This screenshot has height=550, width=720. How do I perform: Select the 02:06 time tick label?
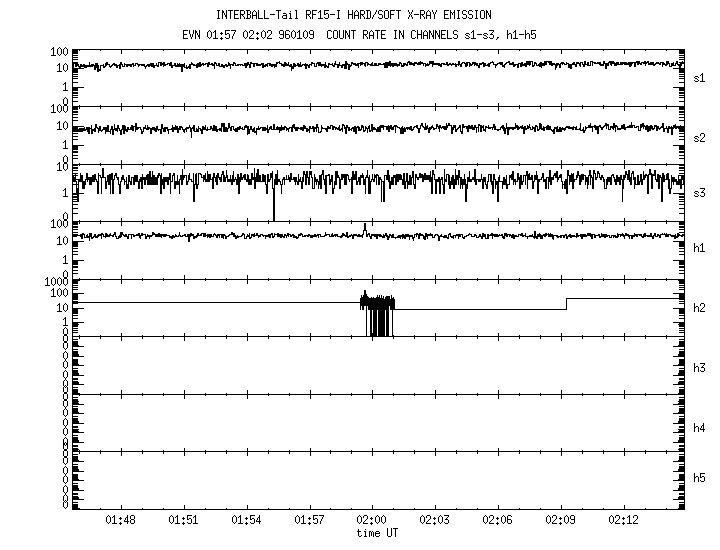(498, 521)
